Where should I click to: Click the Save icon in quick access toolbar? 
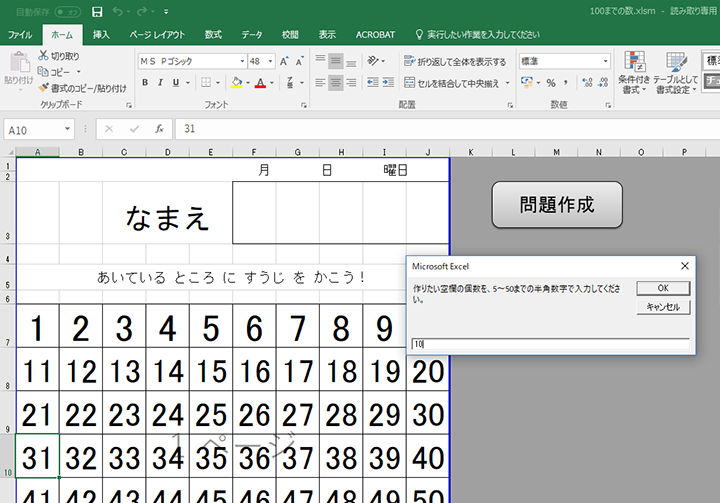pyautogui.click(x=97, y=11)
